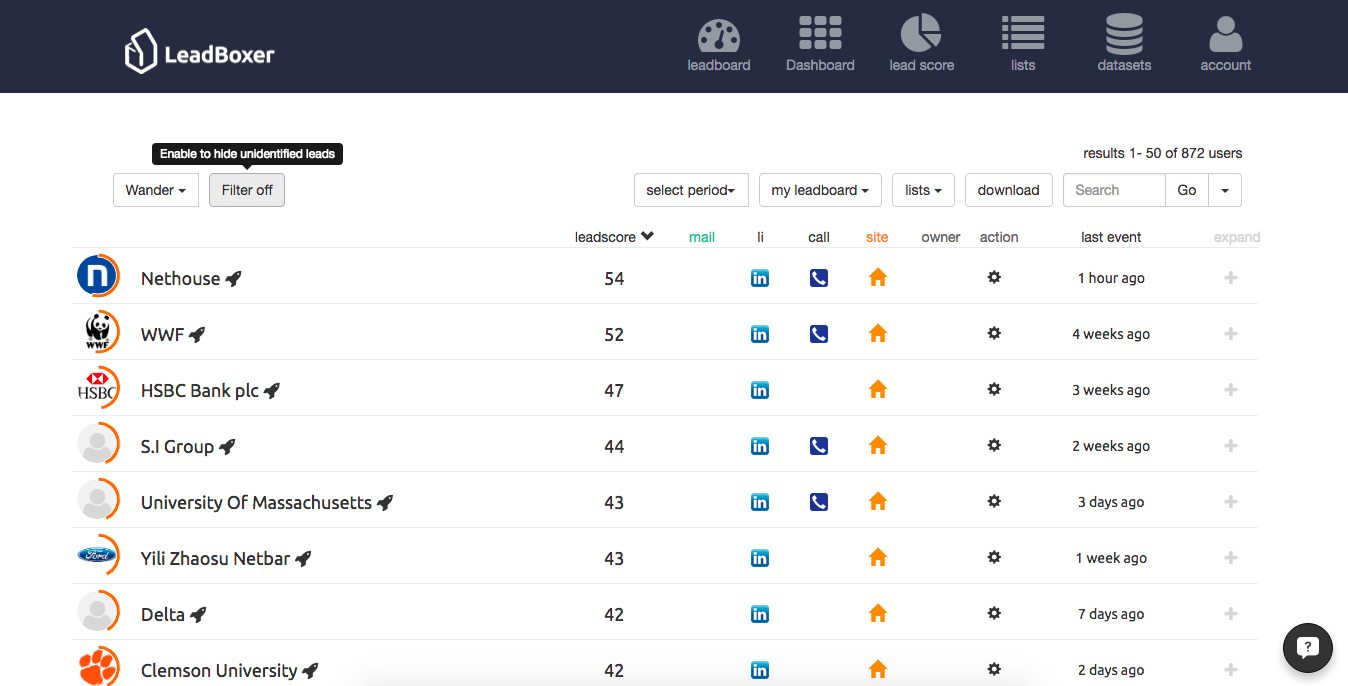Sort by the leadscore column header
The width and height of the screenshot is (1348, 686).
tap(614, 237)
